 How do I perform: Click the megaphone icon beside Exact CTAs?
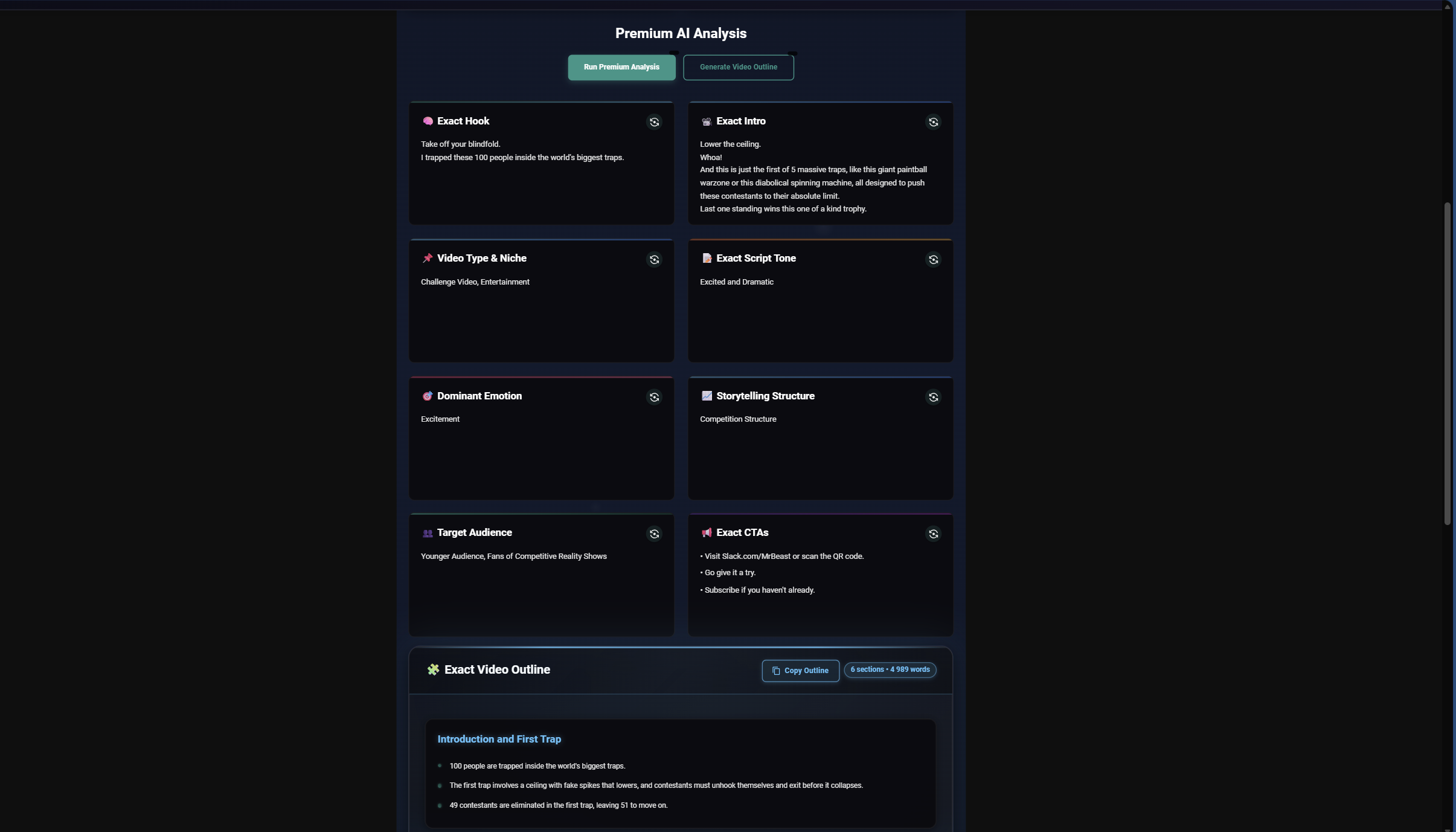[707, 532]
